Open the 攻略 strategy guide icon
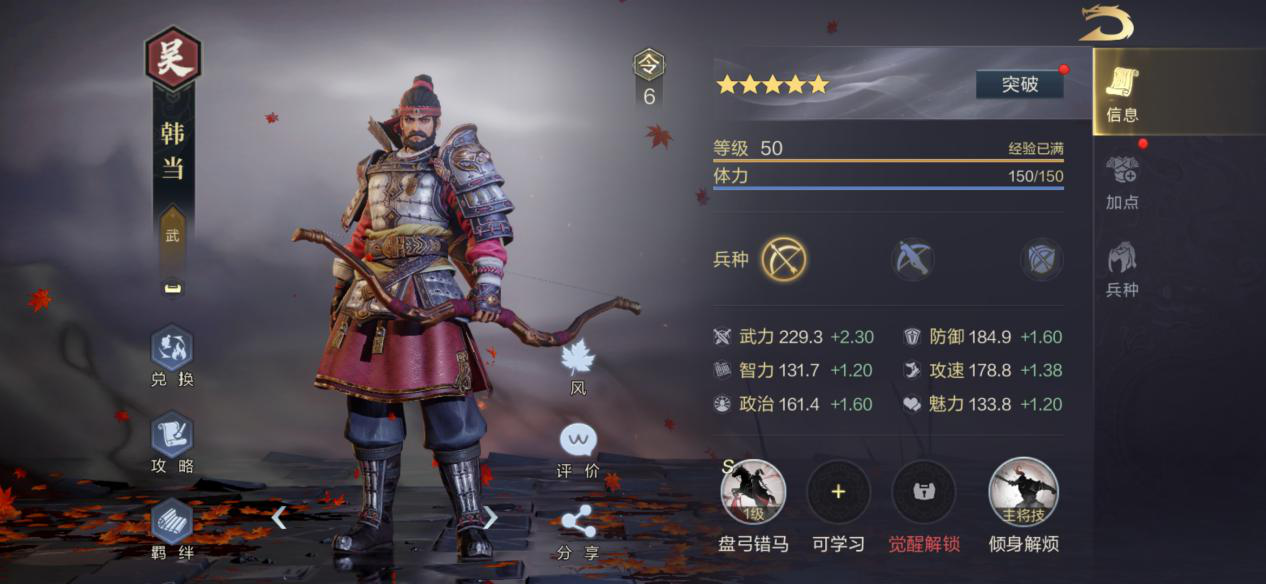Viewport: 1266px width, 584px height. (x=172, y=434)
